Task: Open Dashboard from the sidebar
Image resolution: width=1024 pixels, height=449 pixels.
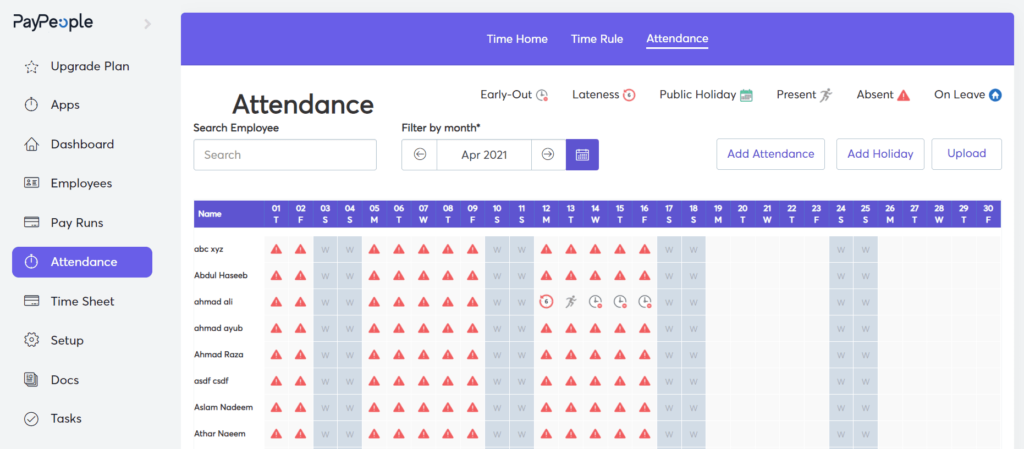Action: tap(82, 144)
